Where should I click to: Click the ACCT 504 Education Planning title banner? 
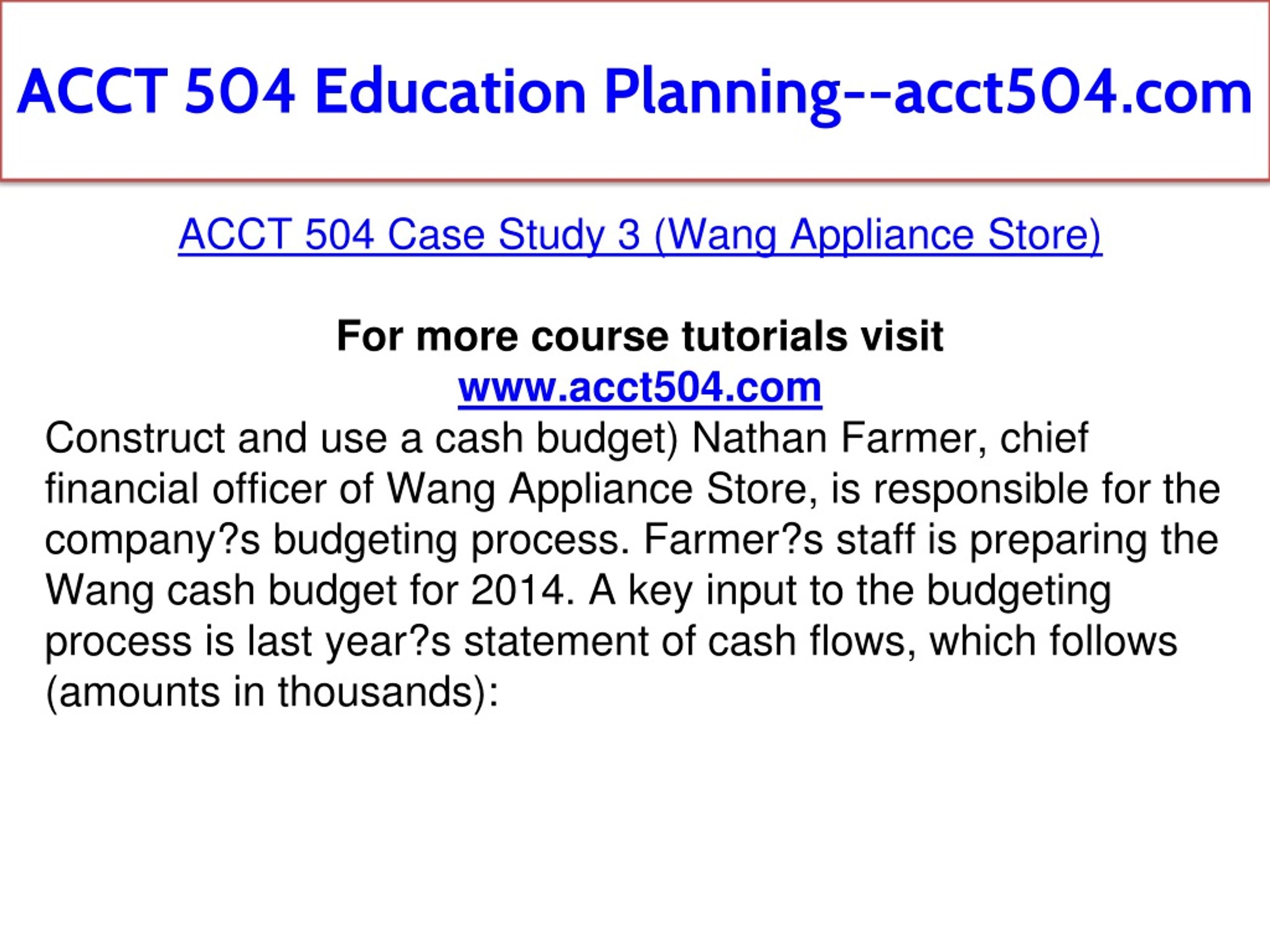tap(635, 92)
